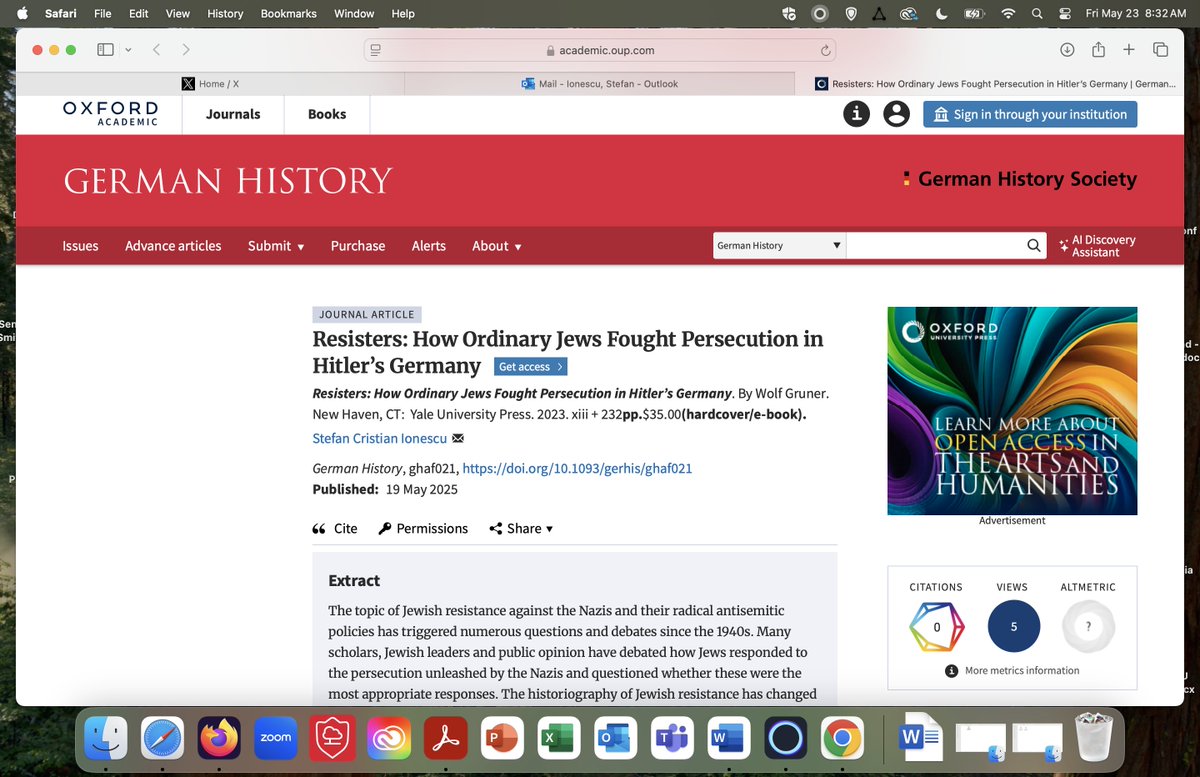The width and height of the screenshot is (1200, 777).
Task: Open the AI Discovery Assistant
Action: click(1097, 245)
